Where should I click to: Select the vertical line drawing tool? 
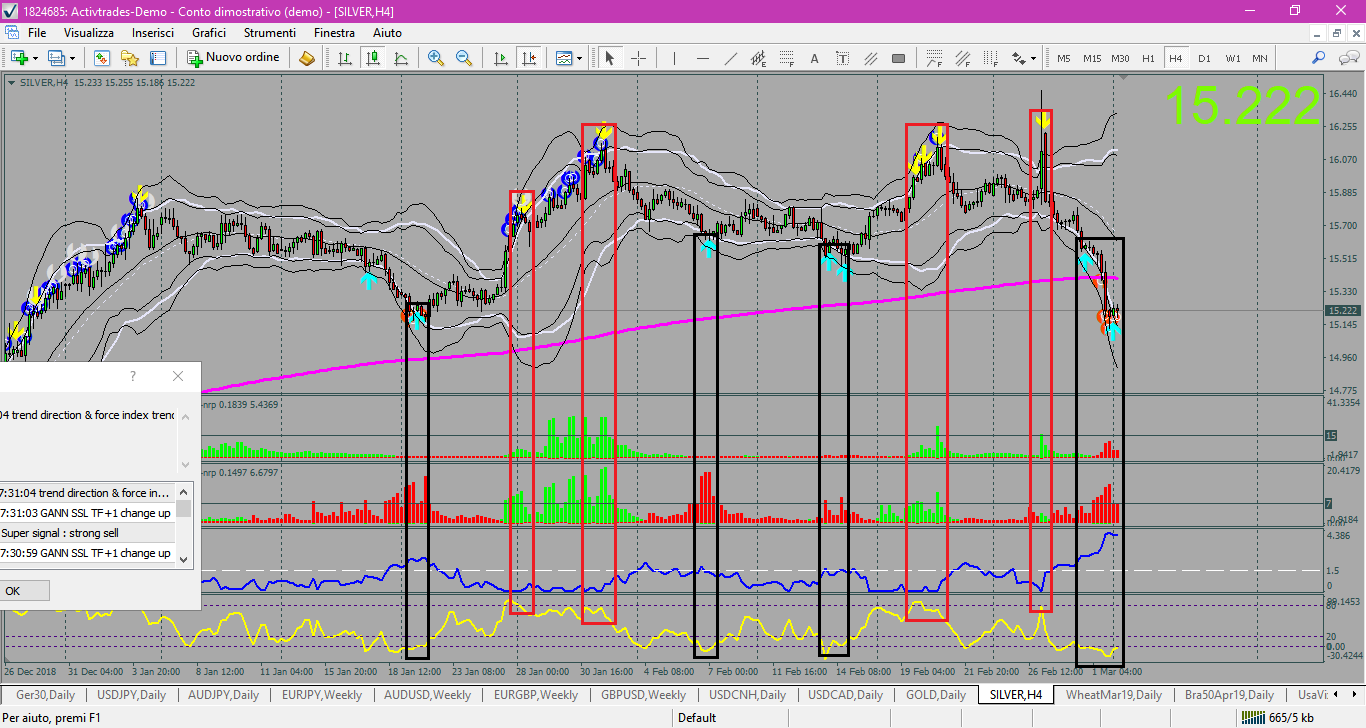point(674,58)
